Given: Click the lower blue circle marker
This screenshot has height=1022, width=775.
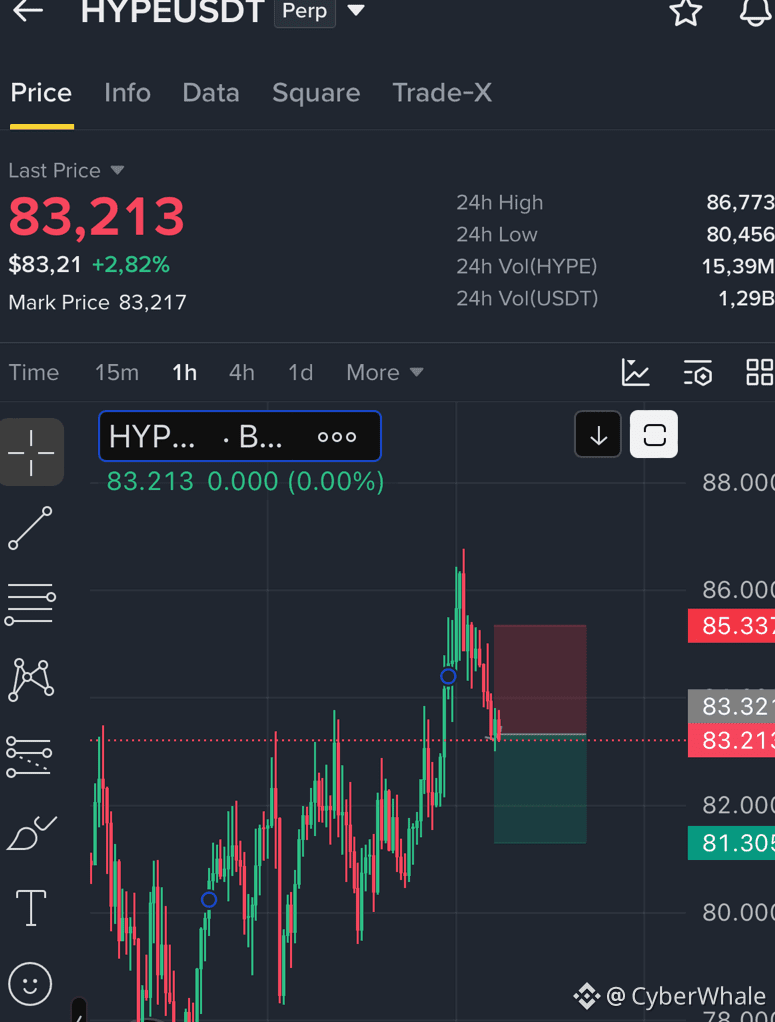Looking at the screenshot, I should click(x=209, y=899).
